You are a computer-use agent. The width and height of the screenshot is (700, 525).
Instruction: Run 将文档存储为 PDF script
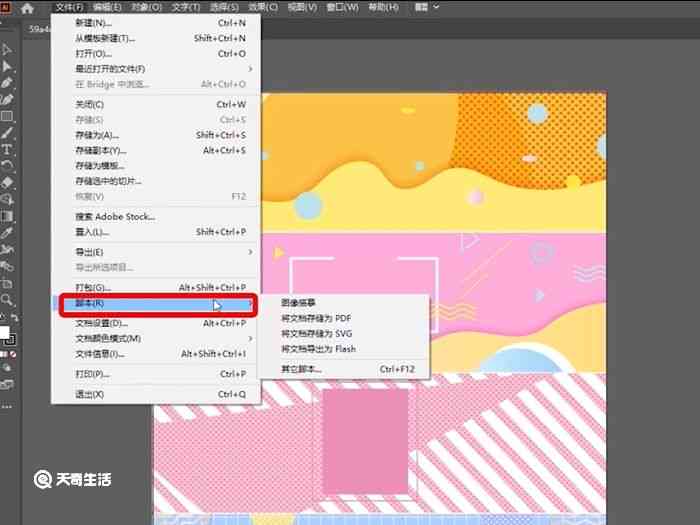(345, 318)
